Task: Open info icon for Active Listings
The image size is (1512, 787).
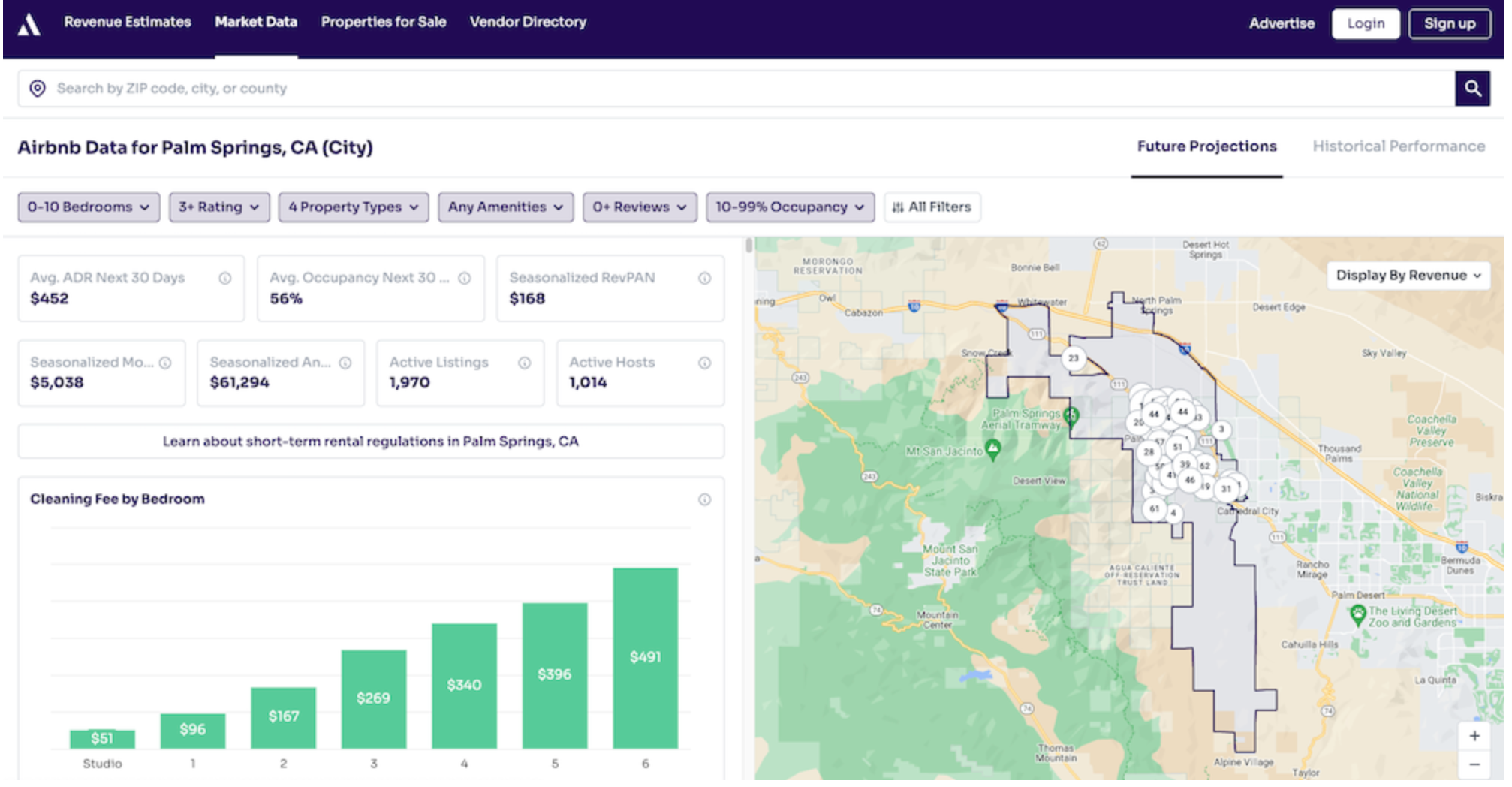Action: 525,363
